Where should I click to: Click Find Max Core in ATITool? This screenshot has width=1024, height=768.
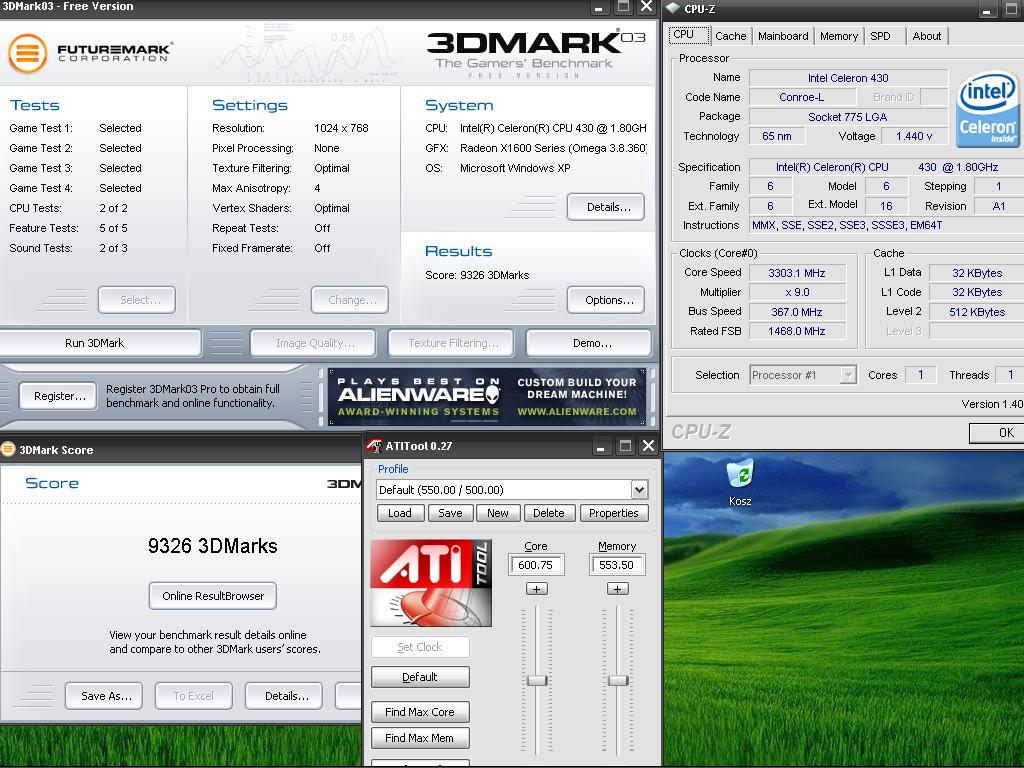pos(420,712)
